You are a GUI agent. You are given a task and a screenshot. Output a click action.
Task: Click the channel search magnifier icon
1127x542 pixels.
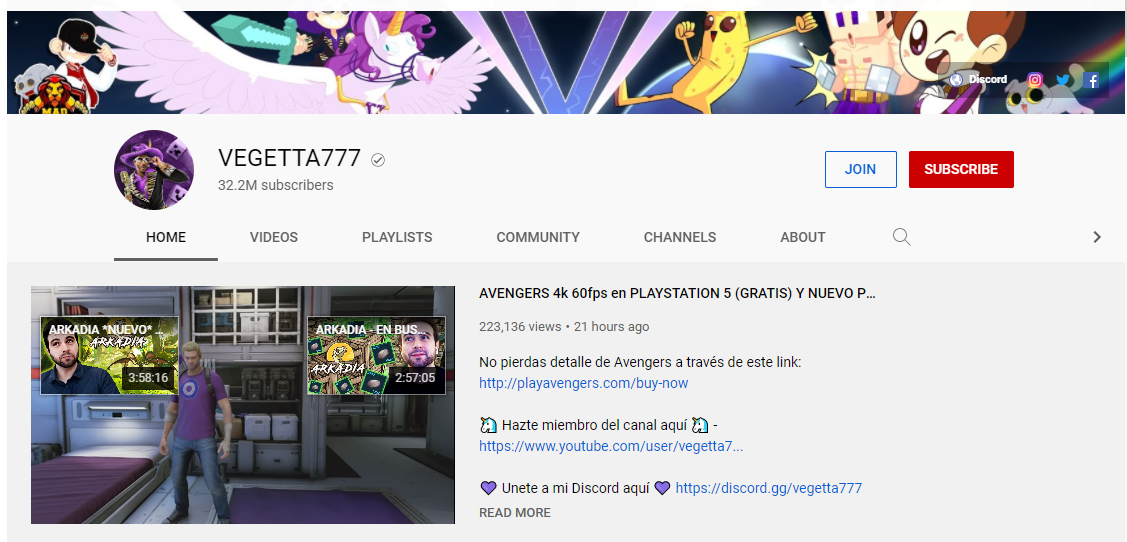pos(901,237)
